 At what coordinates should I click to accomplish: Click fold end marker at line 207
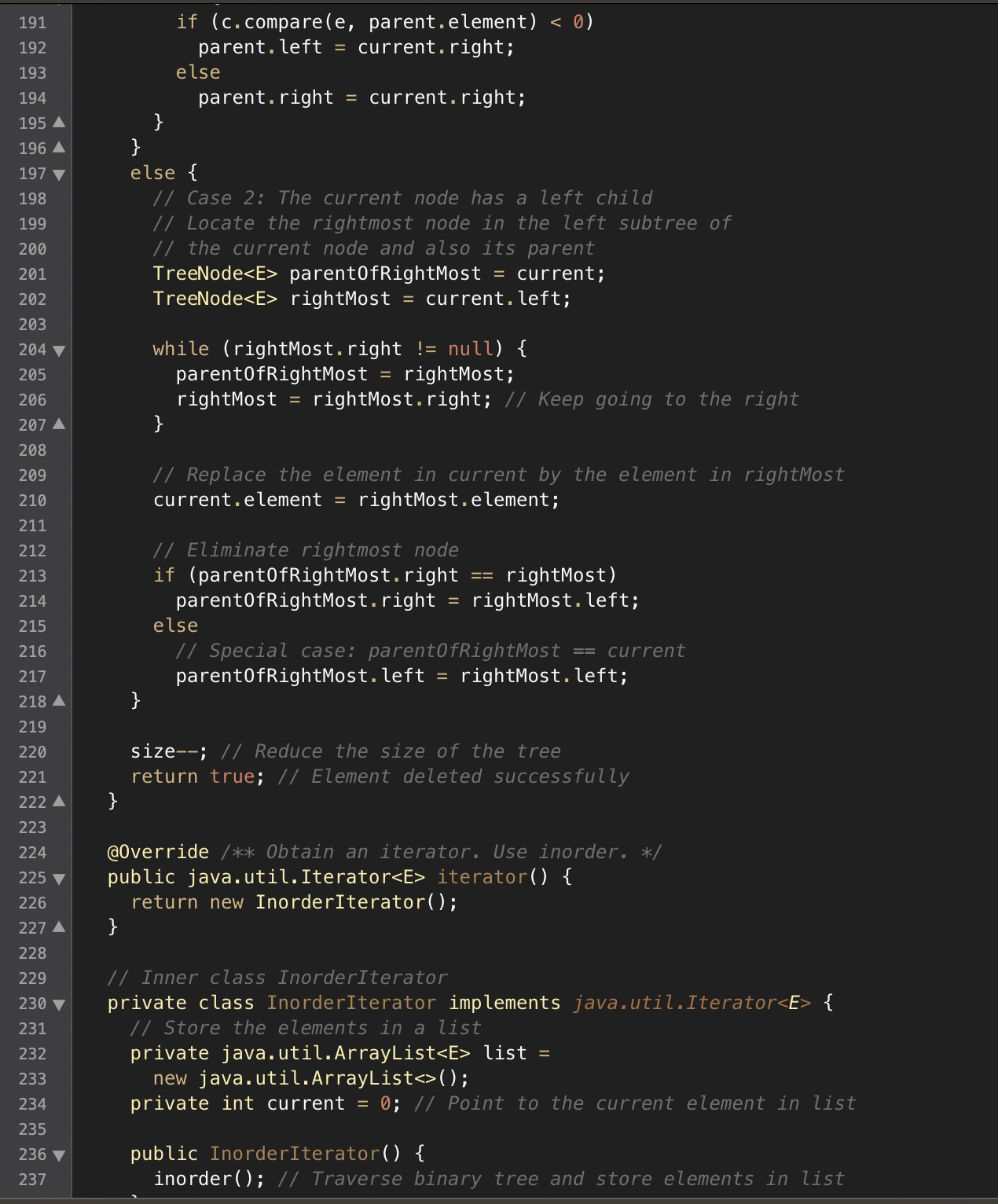[59, 424]
